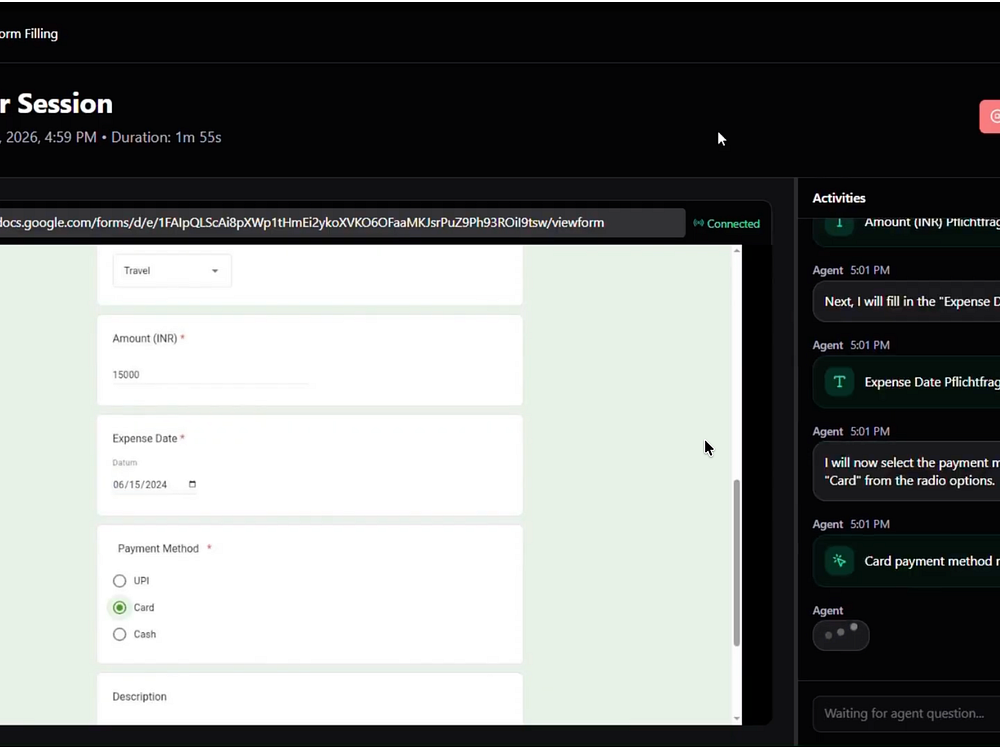The image size is (1000, 750).
Task: Click the 'Amount (INR)' question label
Action: 145,339
